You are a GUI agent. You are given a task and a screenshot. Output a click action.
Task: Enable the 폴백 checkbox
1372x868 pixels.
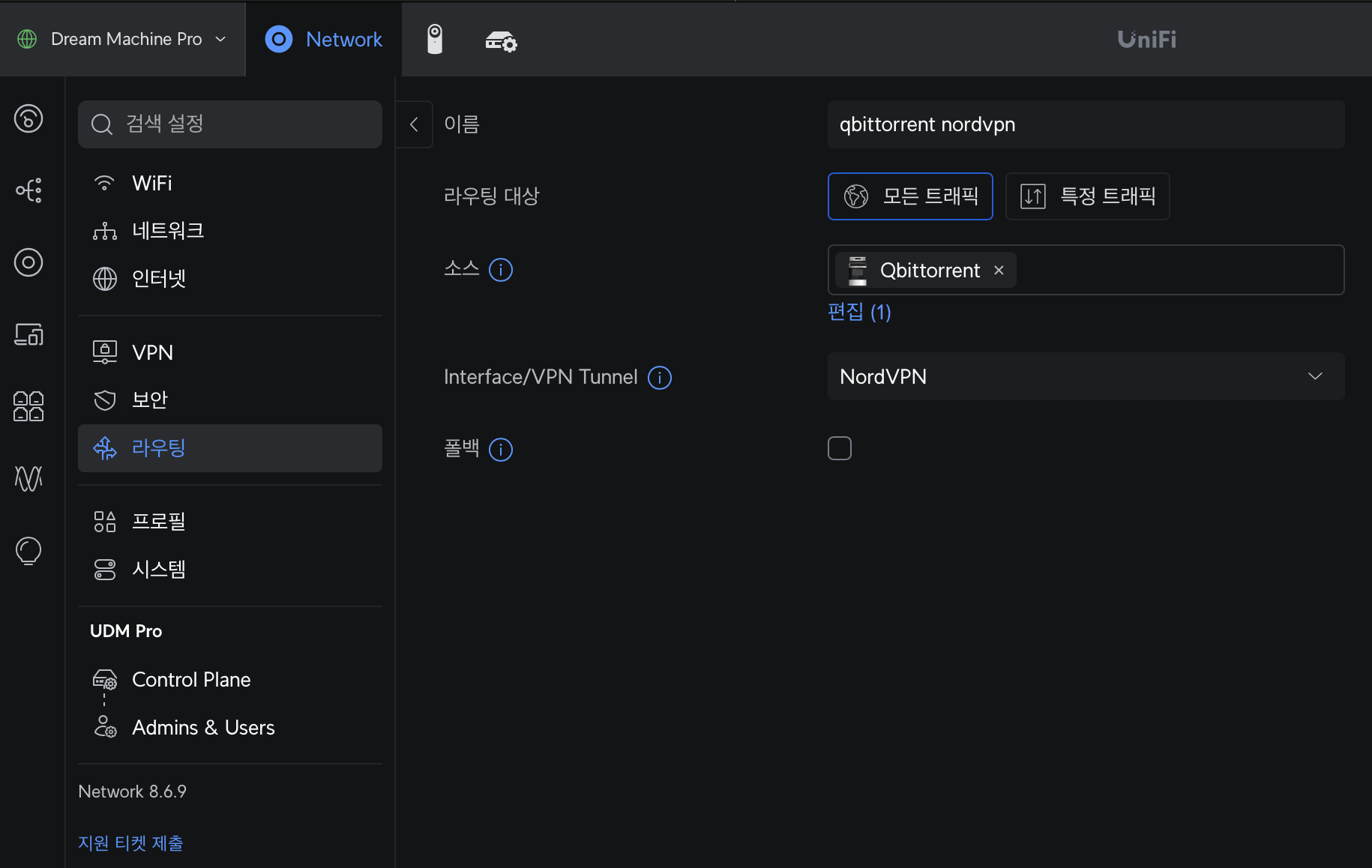[x=840, y=448]
